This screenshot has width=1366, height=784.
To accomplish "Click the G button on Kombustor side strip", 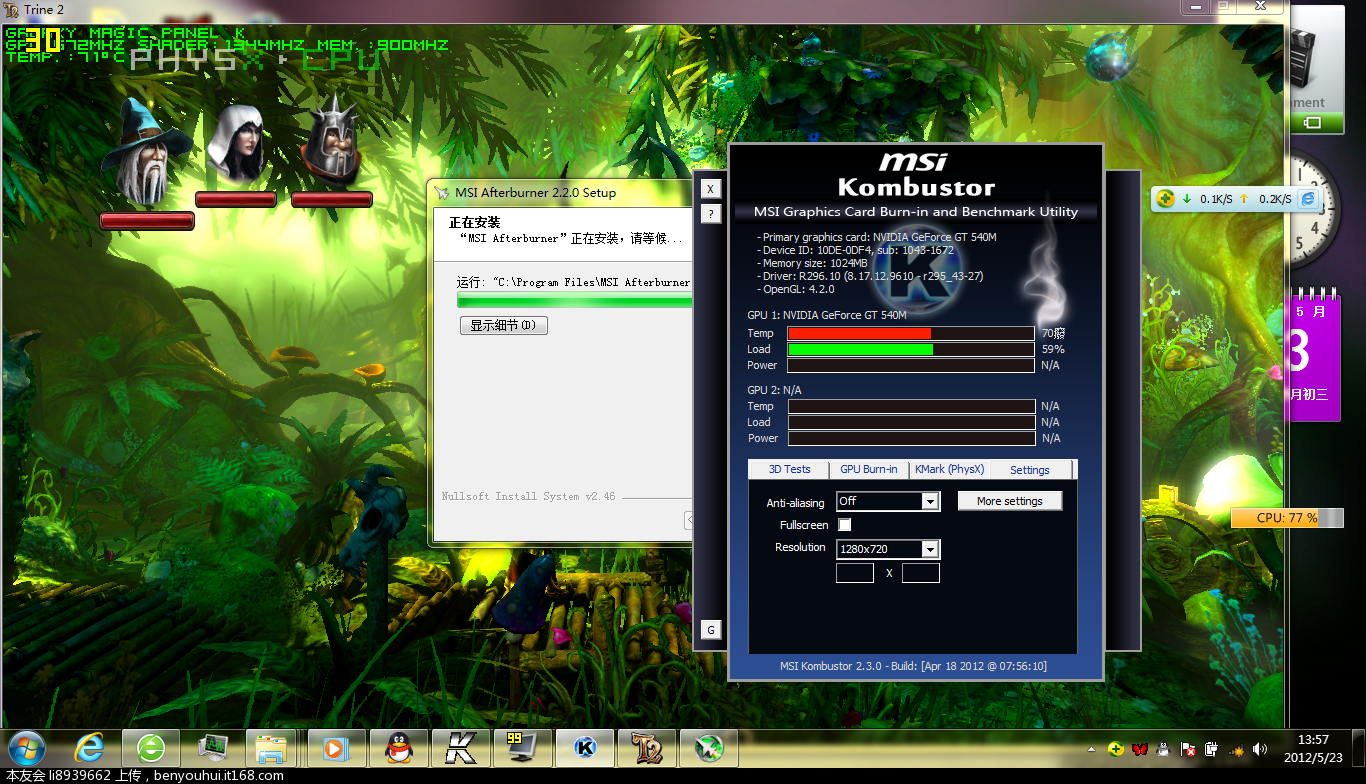I will click(x=710, y=629).
